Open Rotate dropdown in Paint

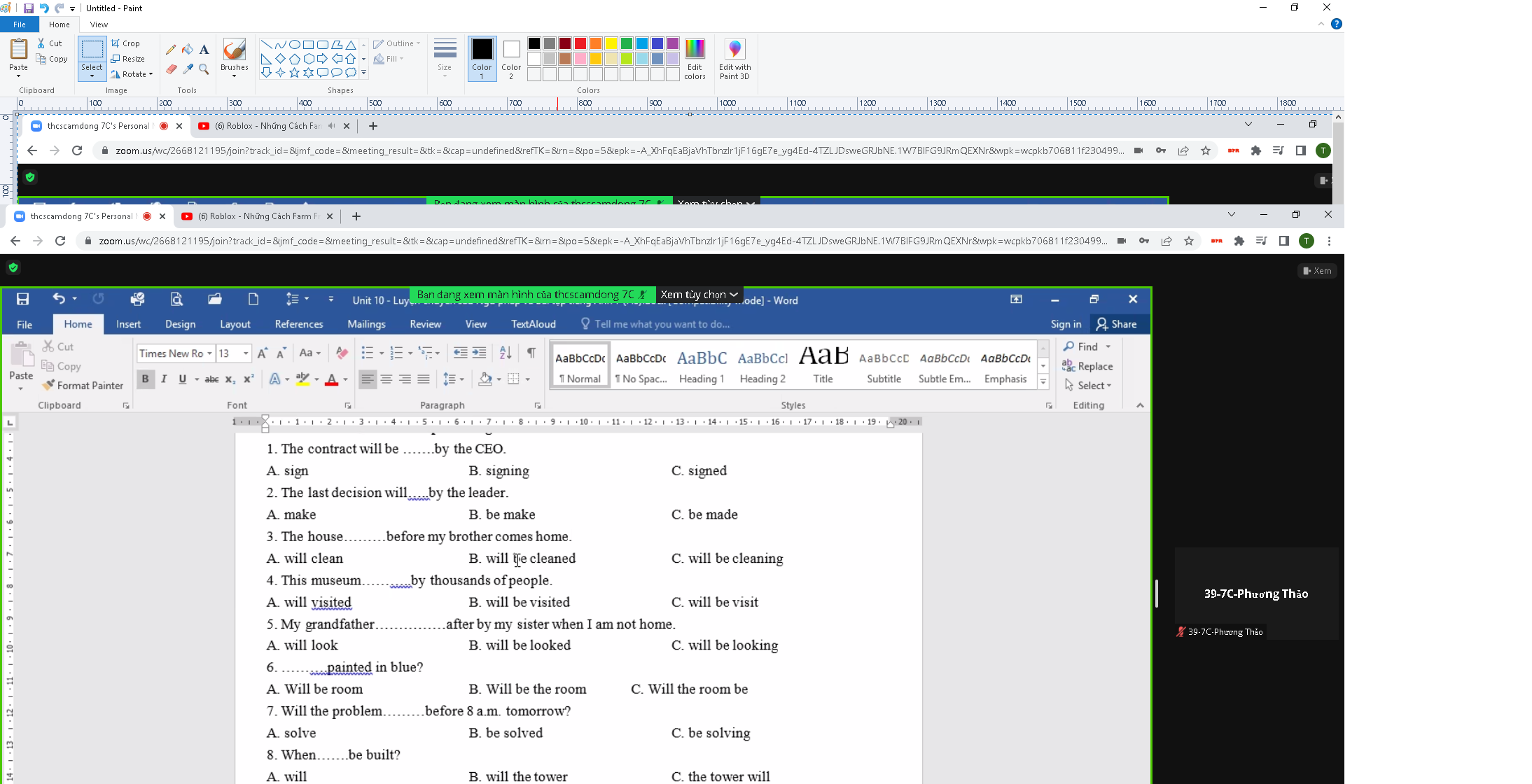pyautogui.click(x=132, y=74)
